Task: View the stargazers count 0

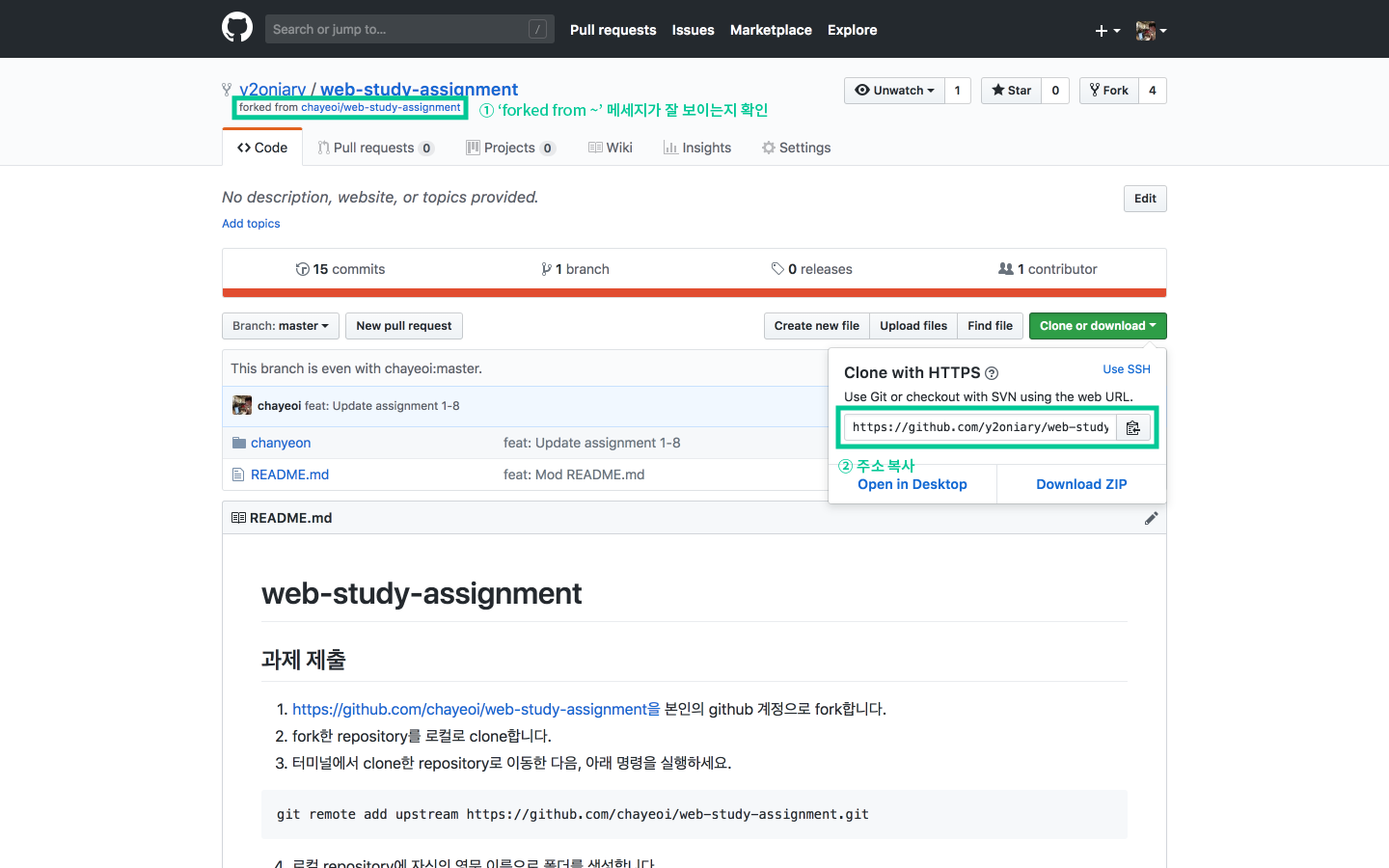Action: click(1055, 91)
